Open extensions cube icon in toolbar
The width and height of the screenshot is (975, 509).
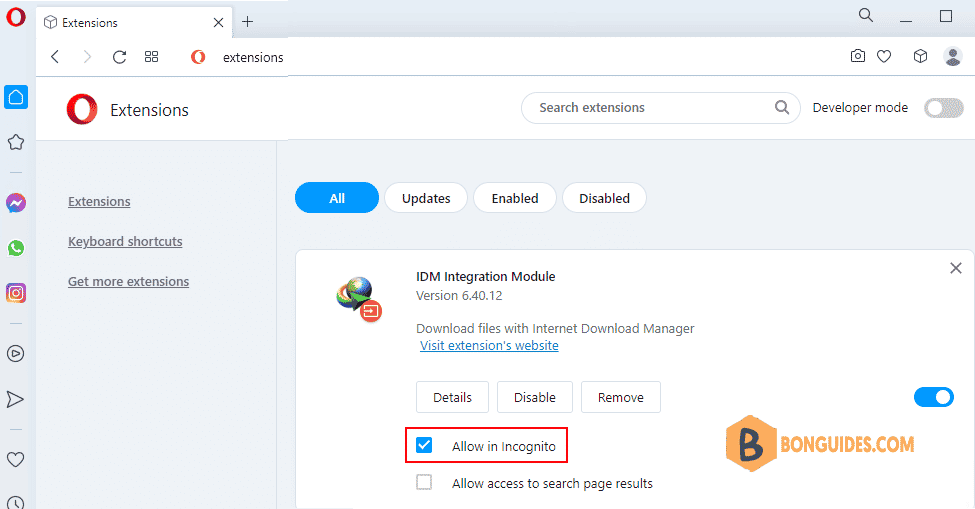(920, 56)
